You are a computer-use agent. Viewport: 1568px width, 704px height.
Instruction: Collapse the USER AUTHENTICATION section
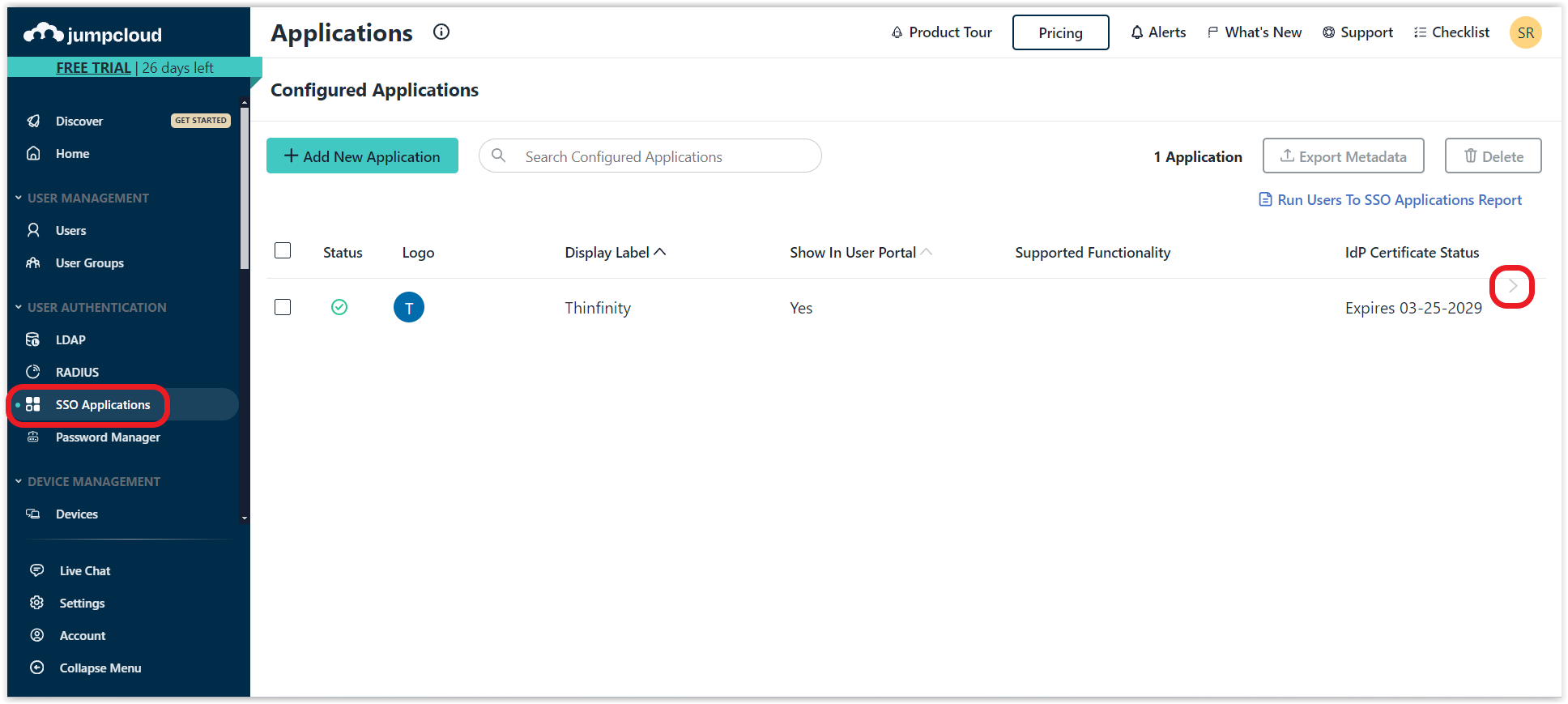(x=90, y=307)
